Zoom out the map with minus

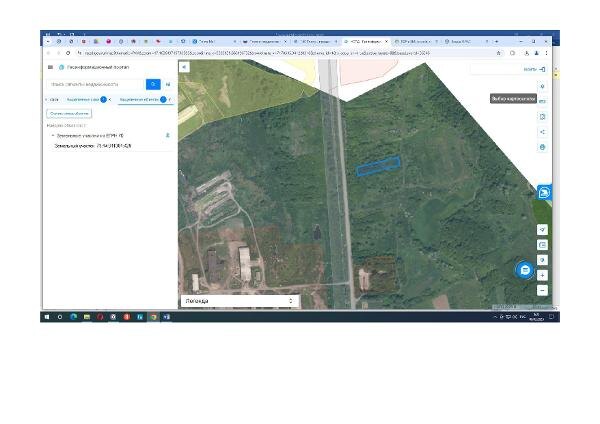(542, 290)
